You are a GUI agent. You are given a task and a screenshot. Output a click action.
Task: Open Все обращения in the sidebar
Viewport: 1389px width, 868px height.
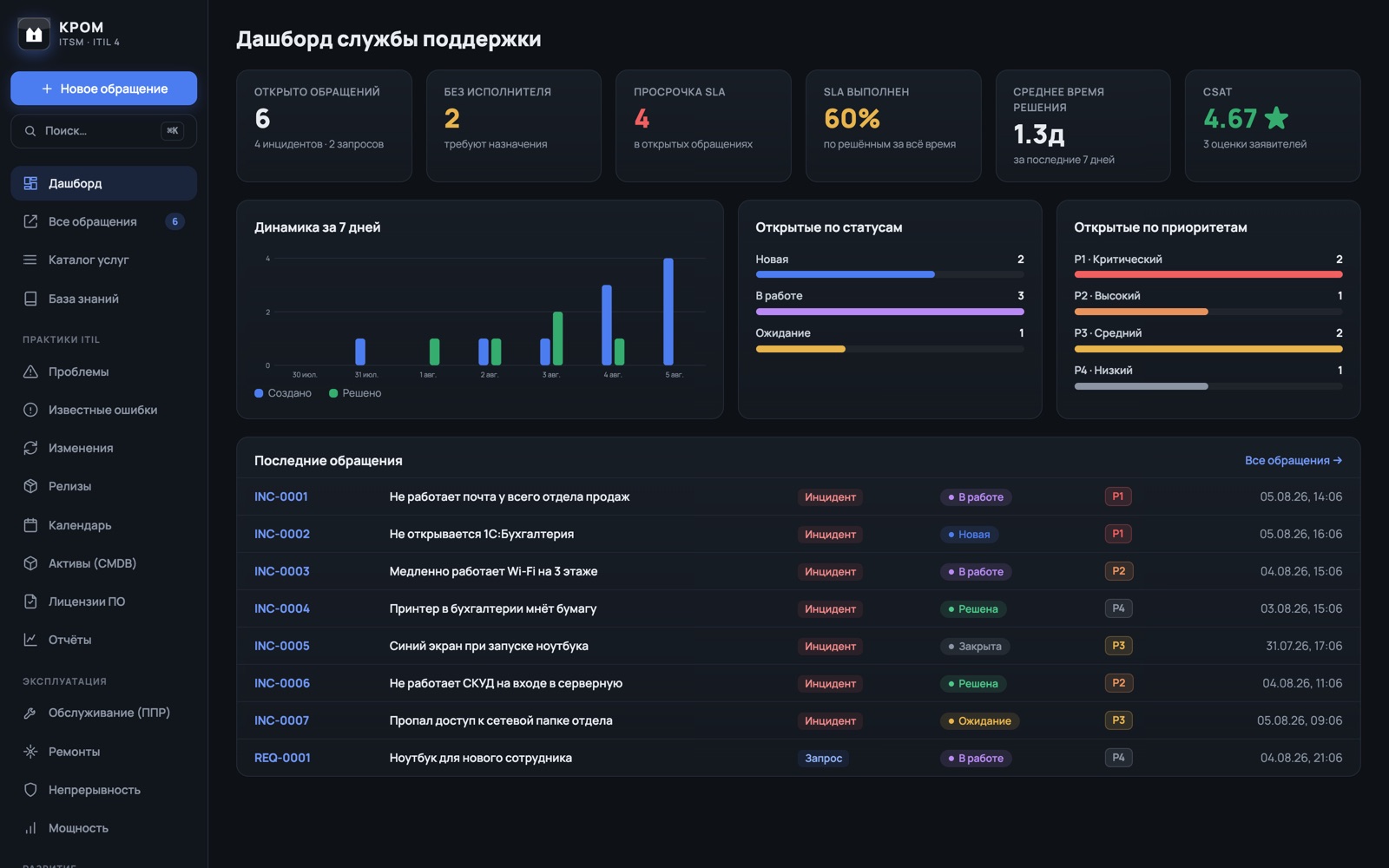pyautogui.click(x=103, y=221)
